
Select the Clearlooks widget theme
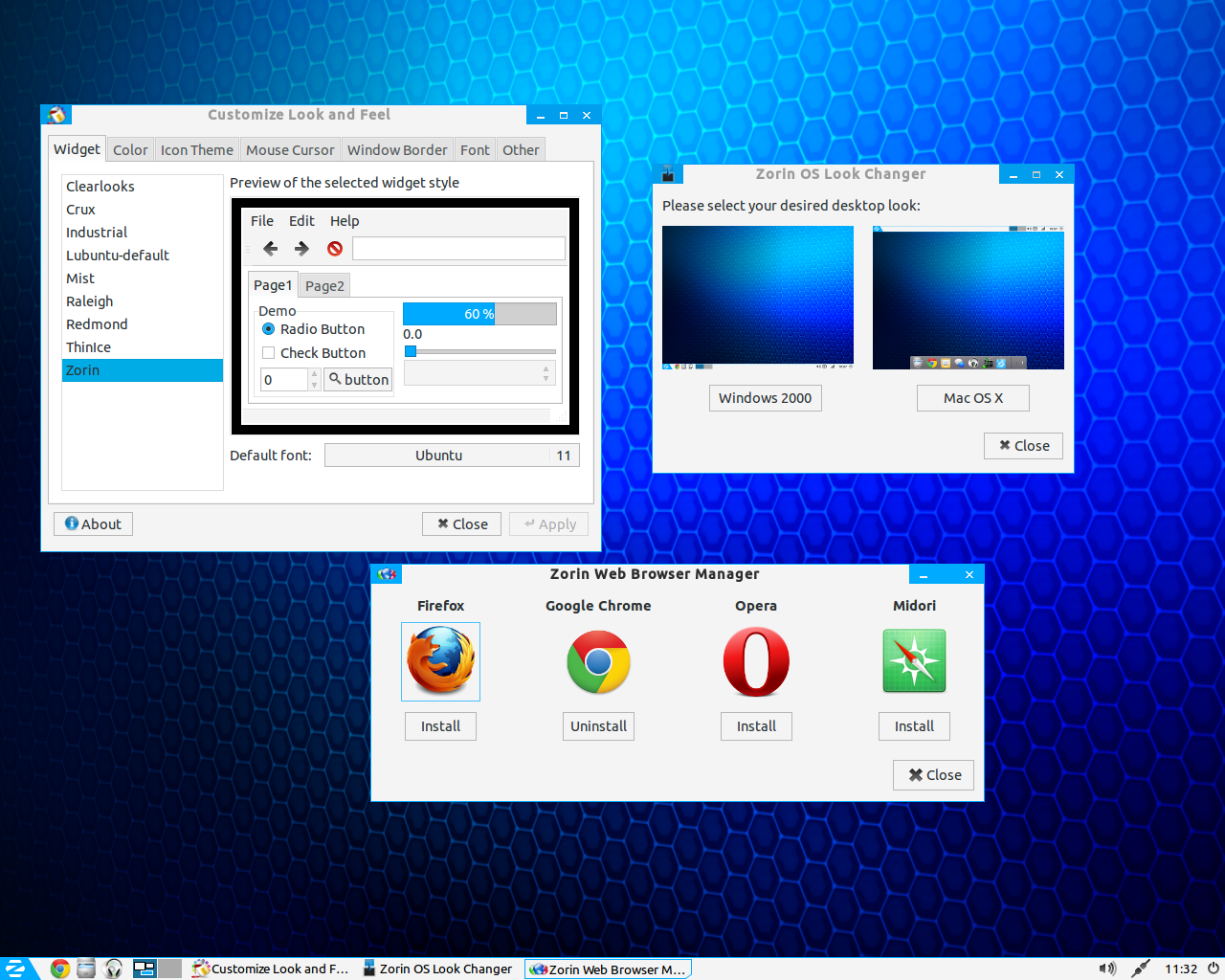(x=143, y=187)
